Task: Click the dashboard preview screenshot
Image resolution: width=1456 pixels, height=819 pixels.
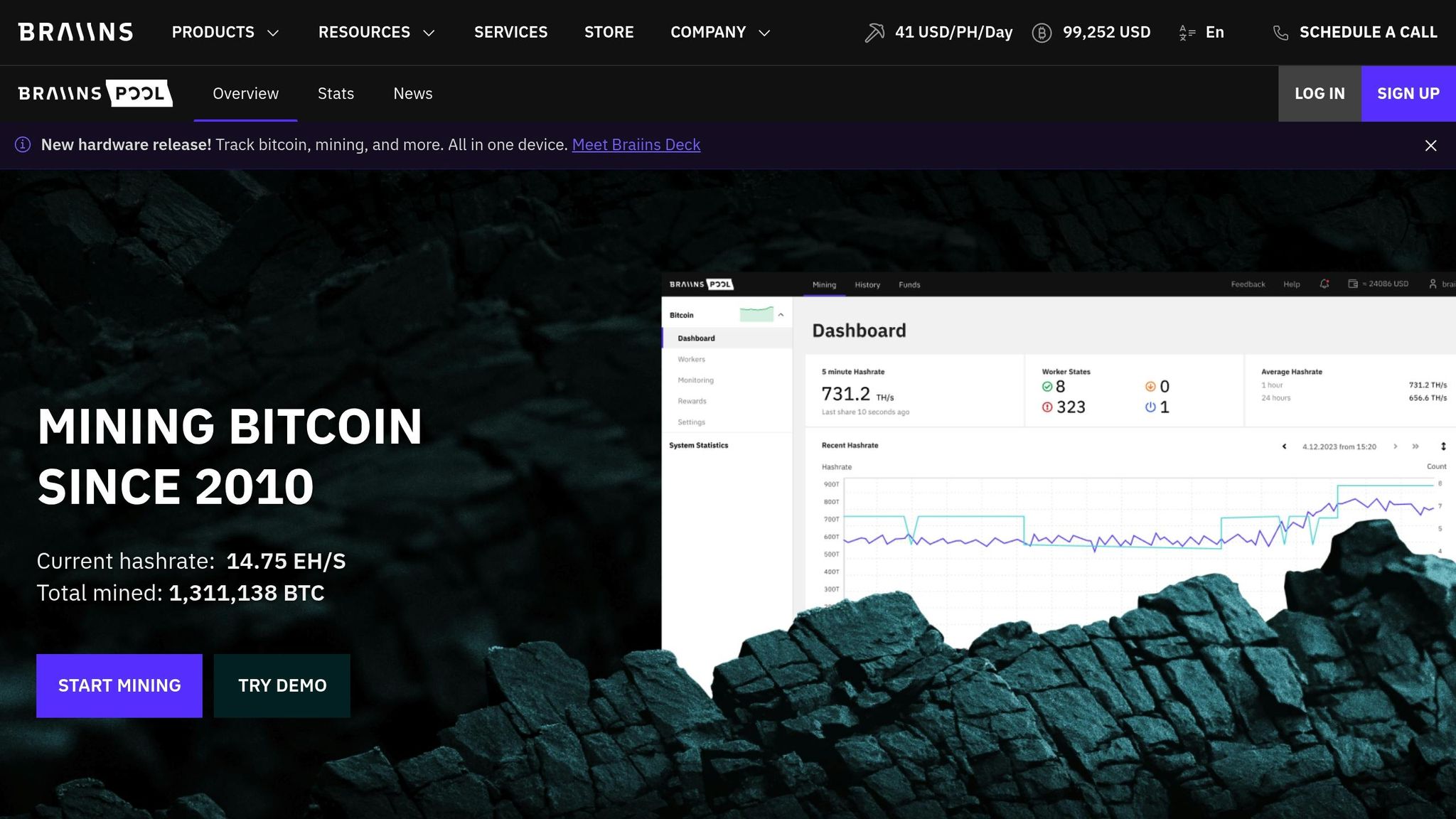Action: [1052, 427]
